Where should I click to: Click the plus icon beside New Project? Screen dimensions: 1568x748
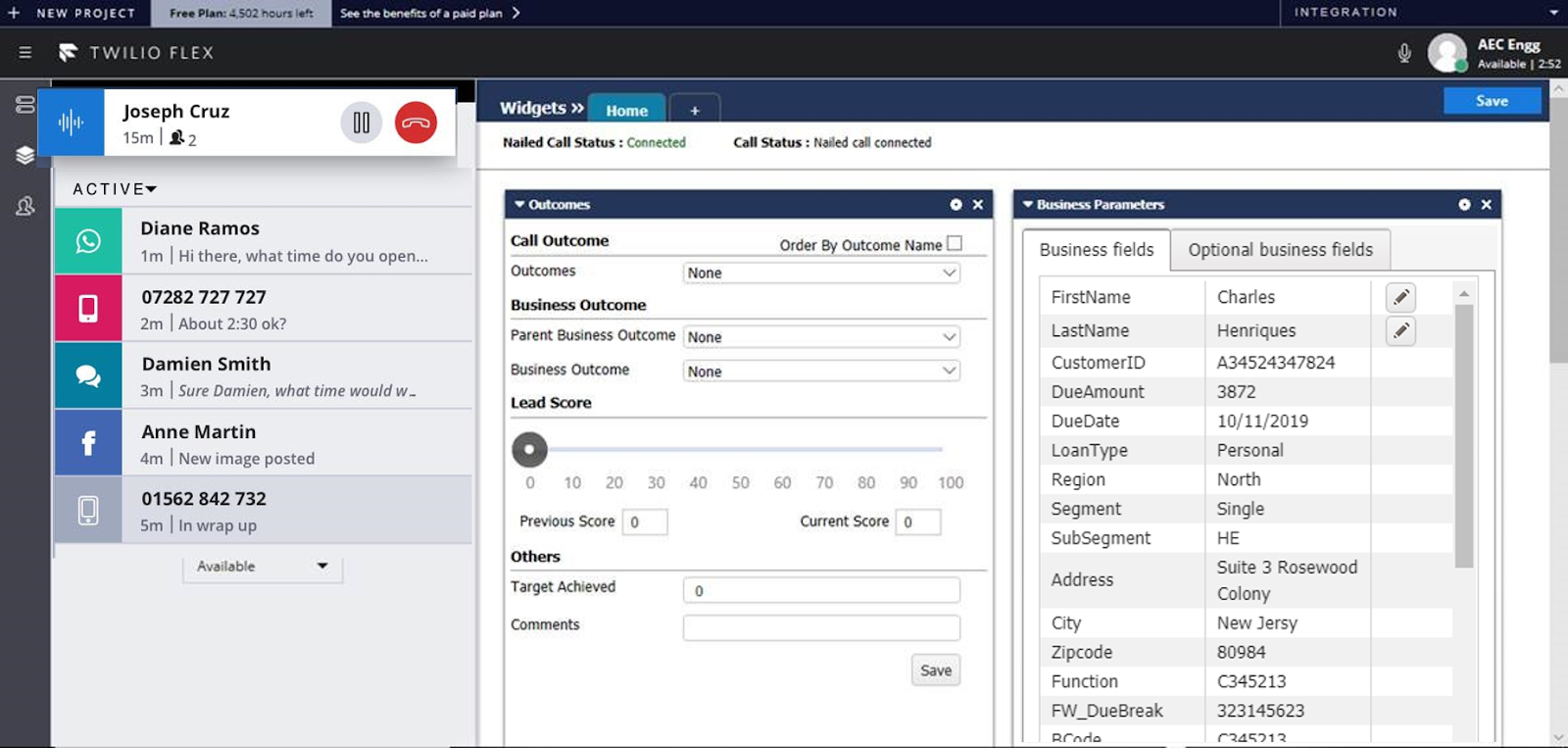[14, 13]
